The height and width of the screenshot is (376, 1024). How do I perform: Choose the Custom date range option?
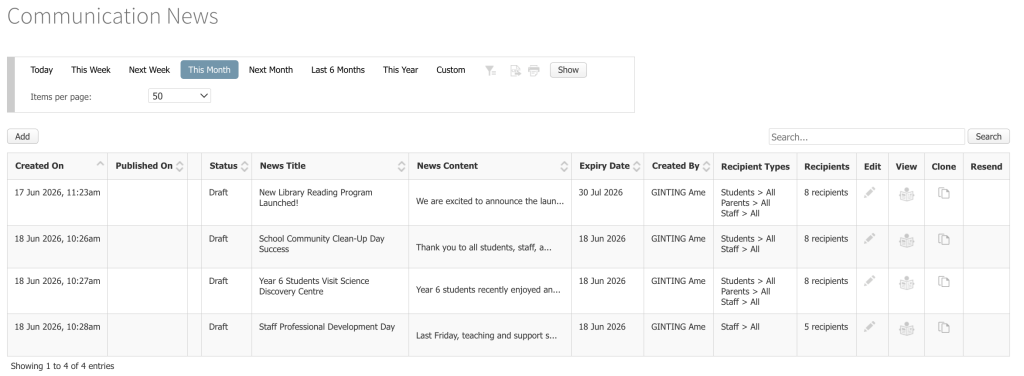tap(451, 70)
